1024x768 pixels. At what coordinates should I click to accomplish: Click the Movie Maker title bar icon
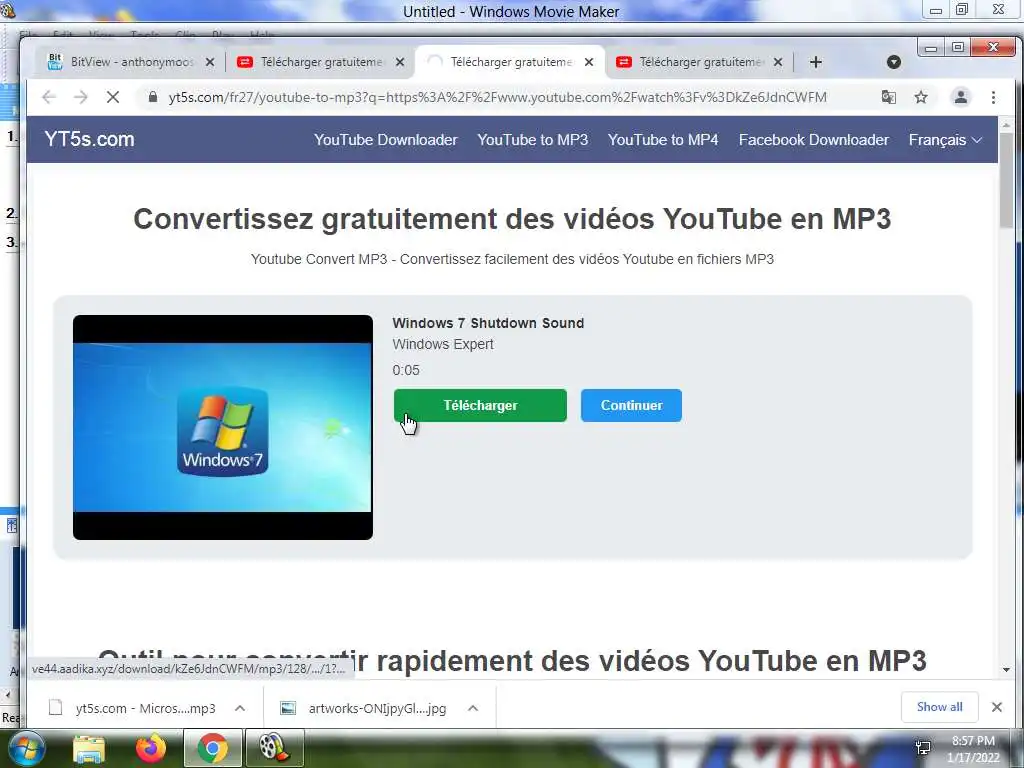pyautogui.click(x=8, y=10)
